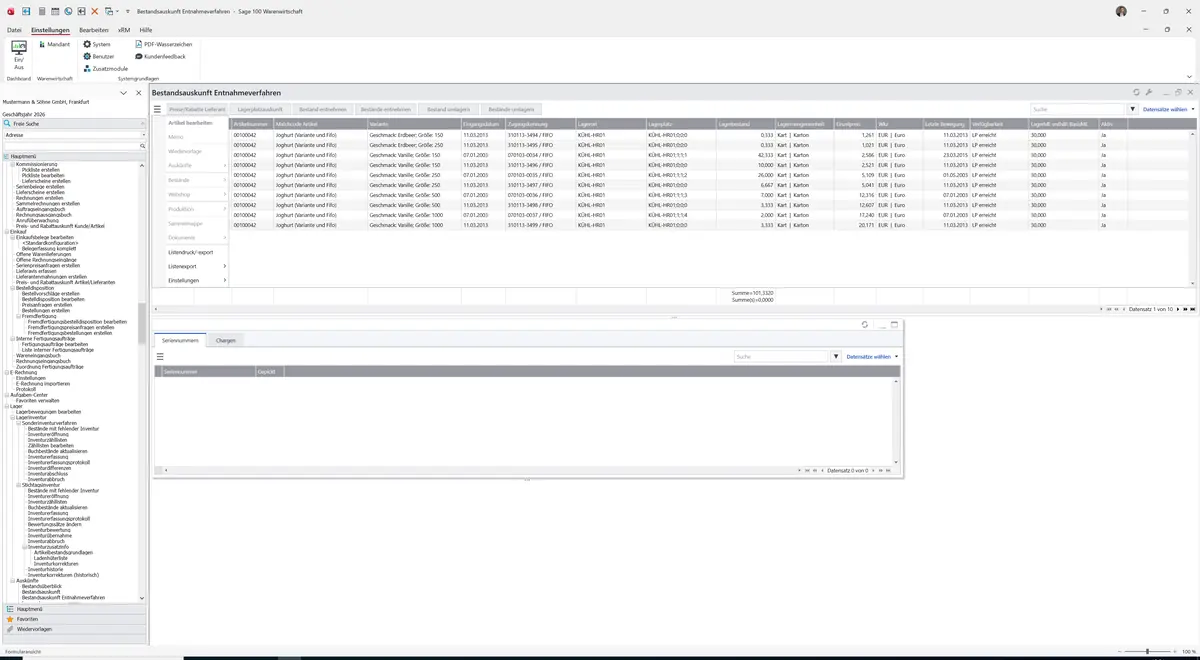Select tree item Rechnungsausgangsbuch
The image size is (1200, 660).
pyautogui.click(x=44, y=215)
